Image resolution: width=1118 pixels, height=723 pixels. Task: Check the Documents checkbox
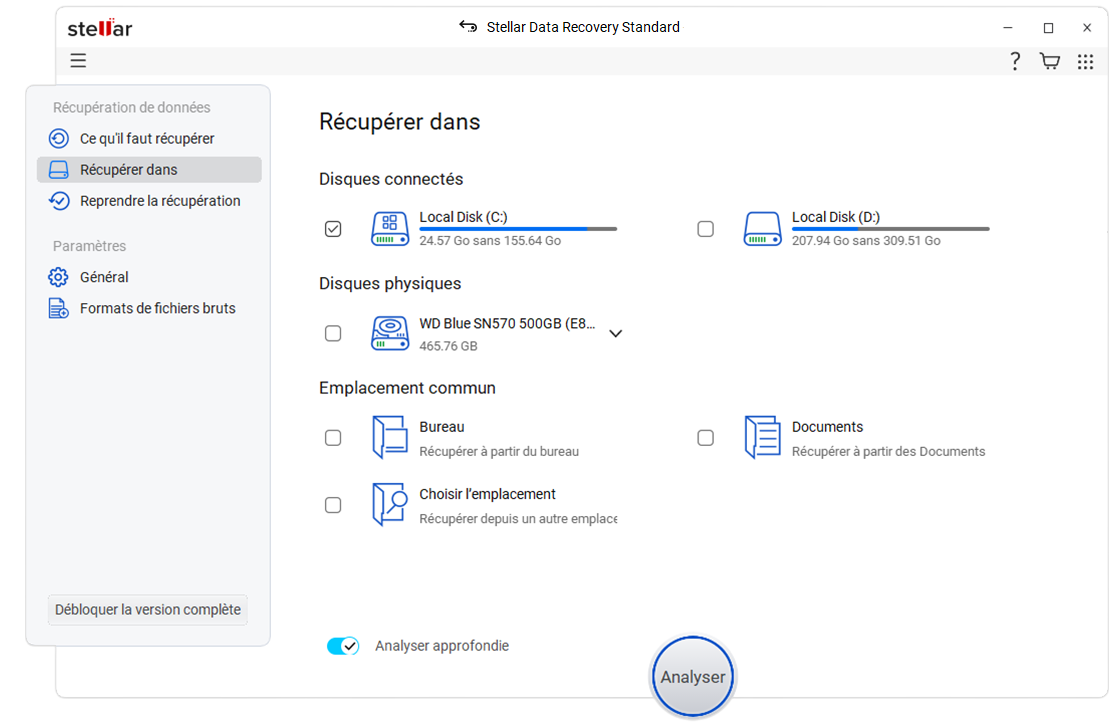pyautogui.click(x=705, y=438)
